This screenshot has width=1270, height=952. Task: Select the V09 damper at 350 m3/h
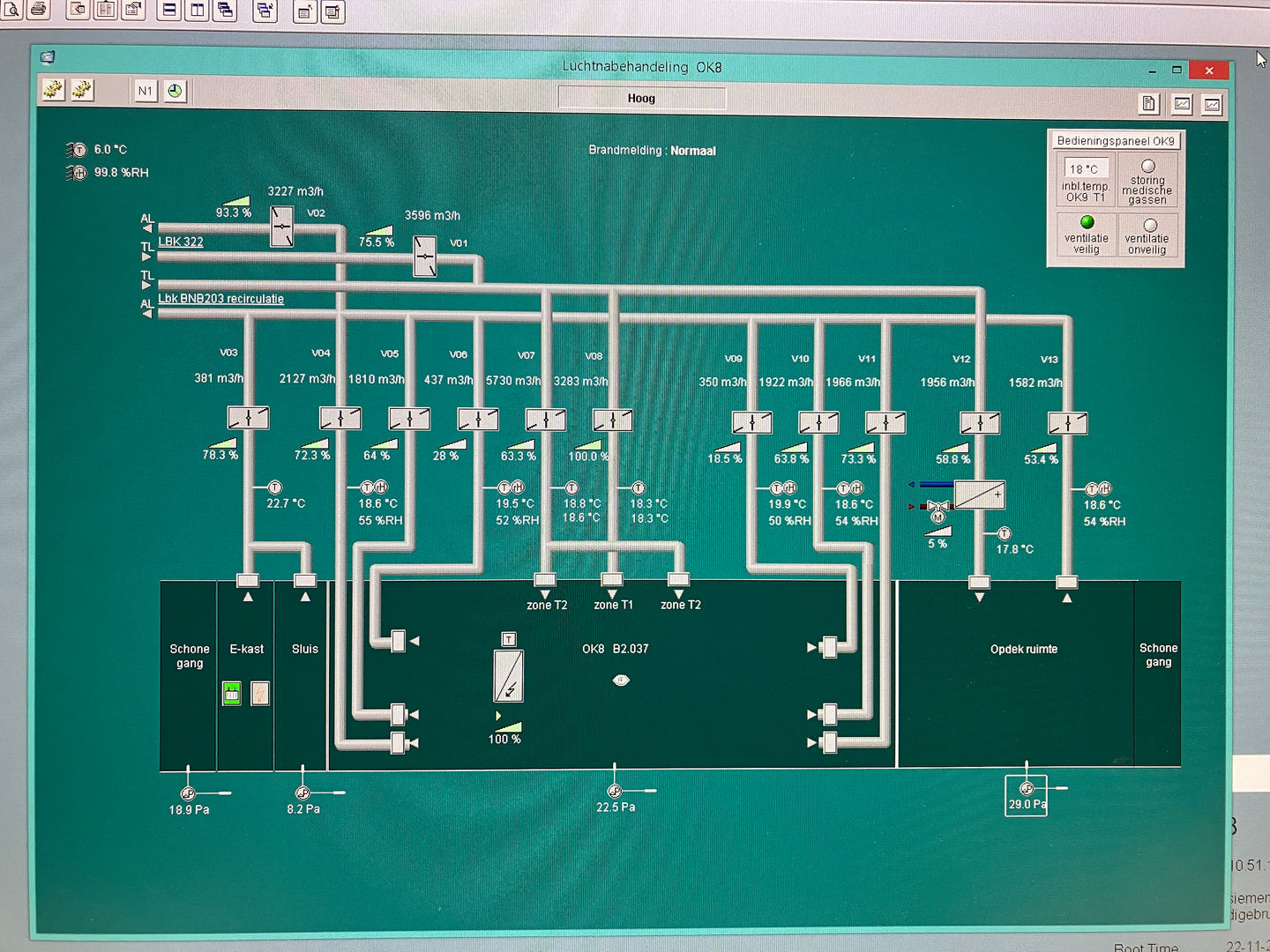[x=752, y=423]
